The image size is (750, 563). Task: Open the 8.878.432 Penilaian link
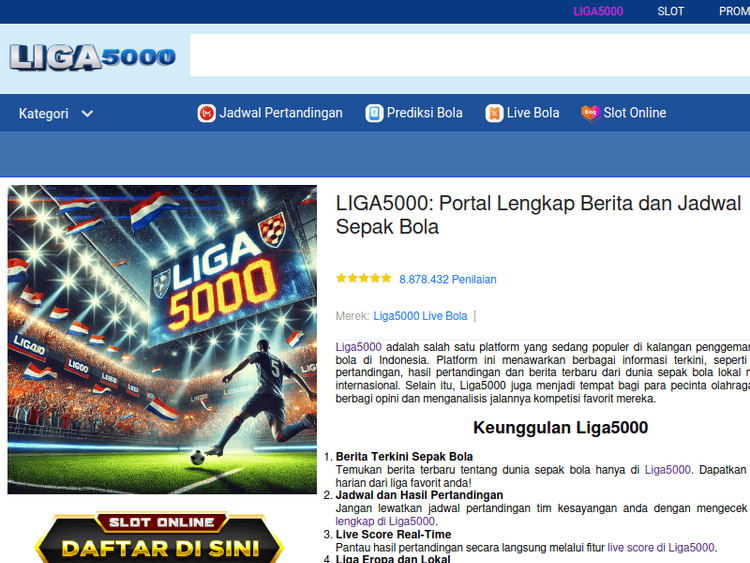tap(448, 279)
